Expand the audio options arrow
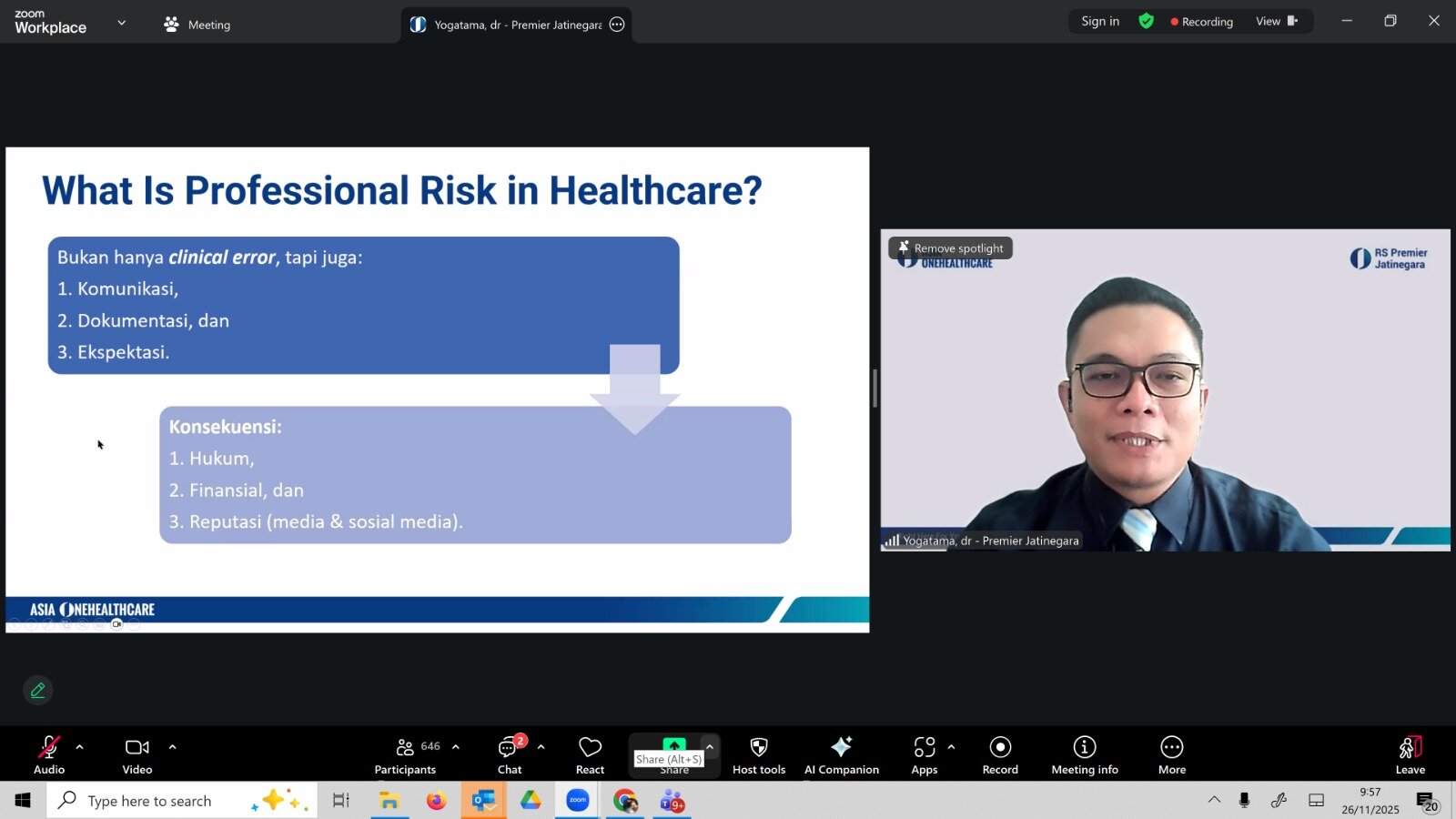 [80, 747]
